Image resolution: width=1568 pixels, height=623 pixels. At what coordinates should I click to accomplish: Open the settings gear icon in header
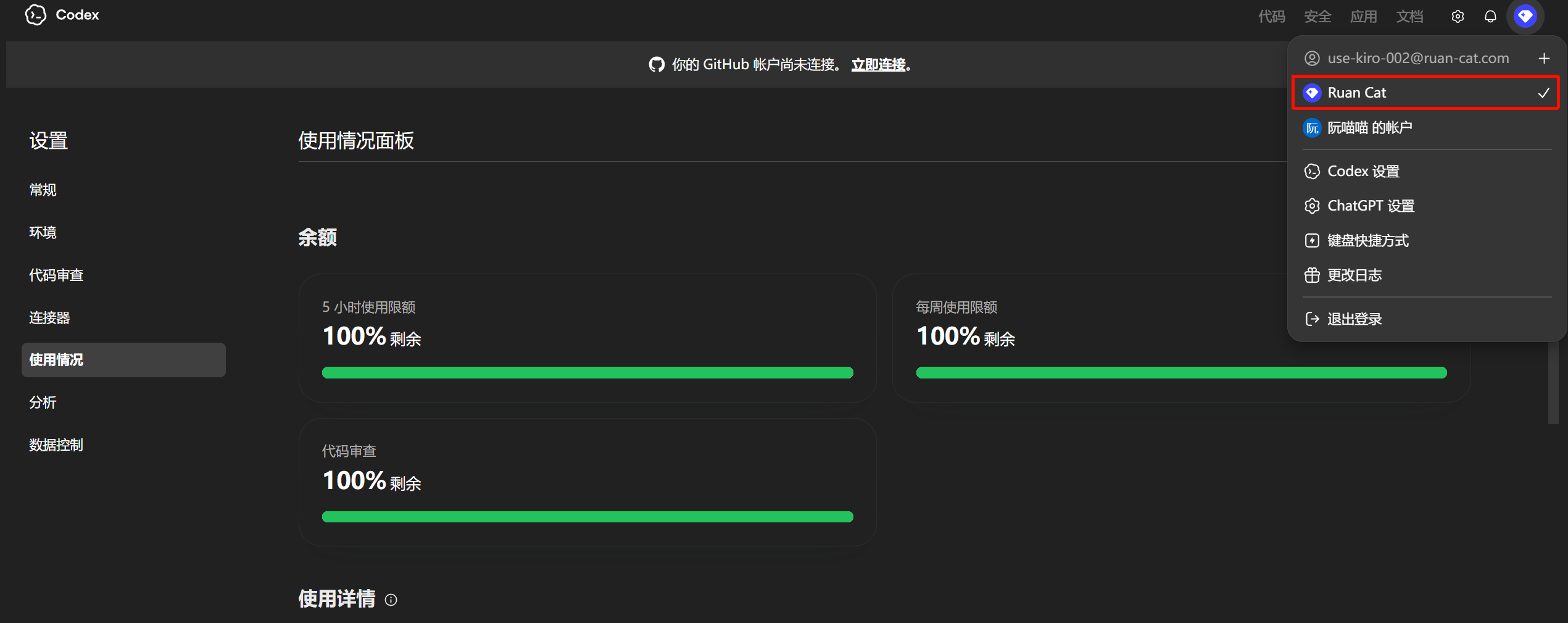[1458, 17]
